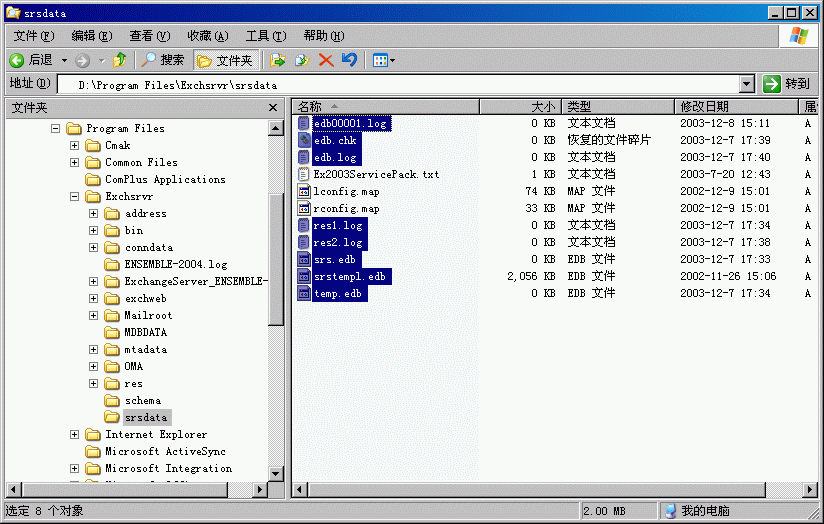Screen dimensions: 824x524
Task: Select the Ex2003ServicePack.txt file
Action: [x=375, y=174]
